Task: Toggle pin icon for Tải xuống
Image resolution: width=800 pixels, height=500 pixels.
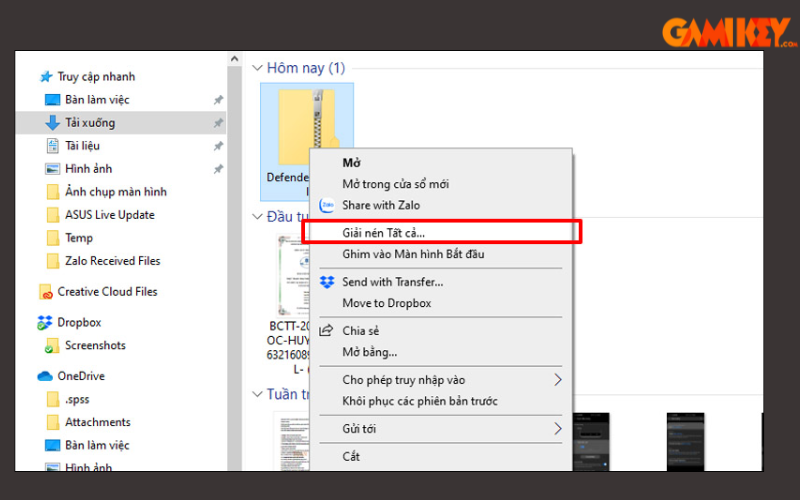Action: [218, 122]
